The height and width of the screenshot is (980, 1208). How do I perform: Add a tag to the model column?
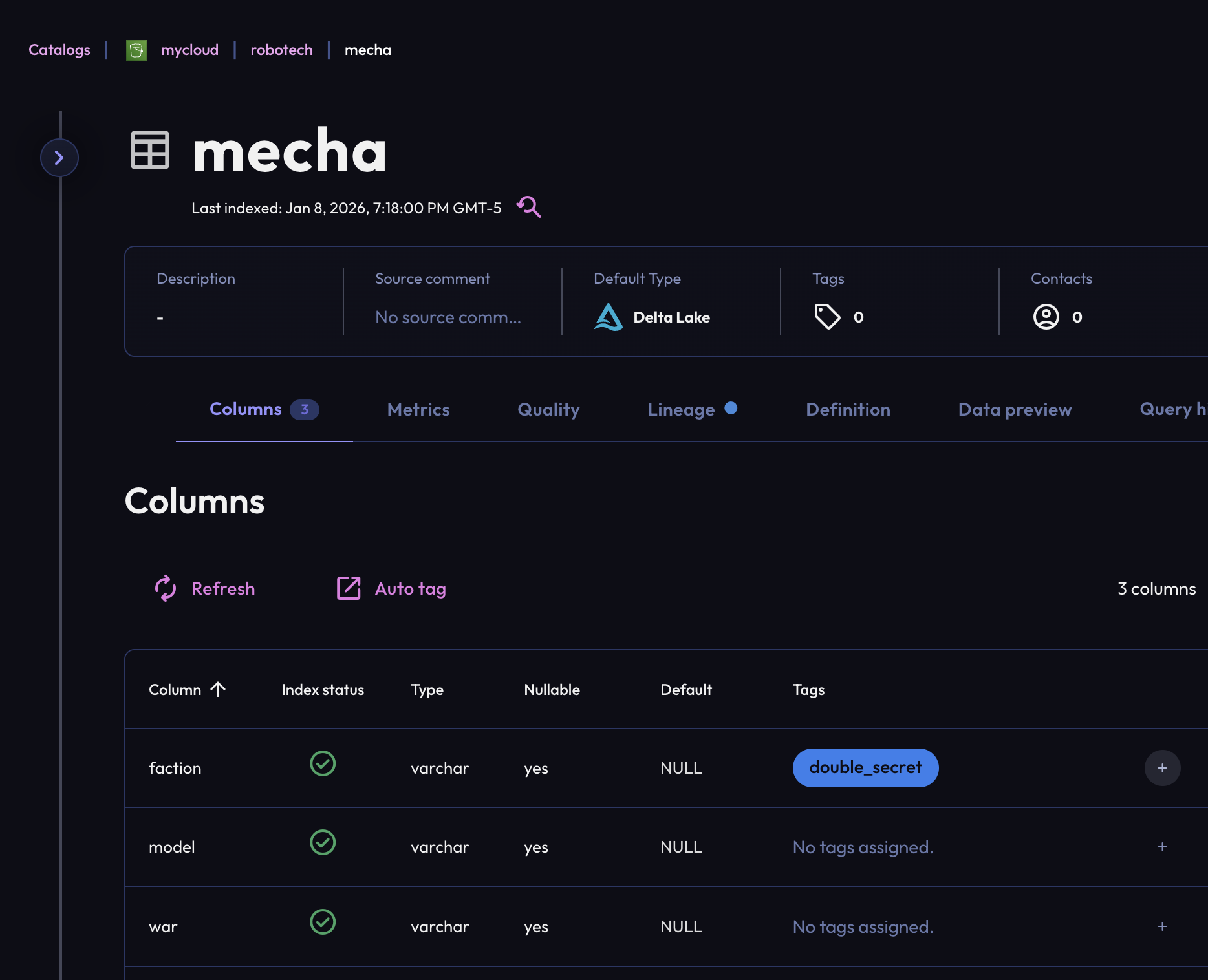pyautogui.click(x=1162, y=847)
